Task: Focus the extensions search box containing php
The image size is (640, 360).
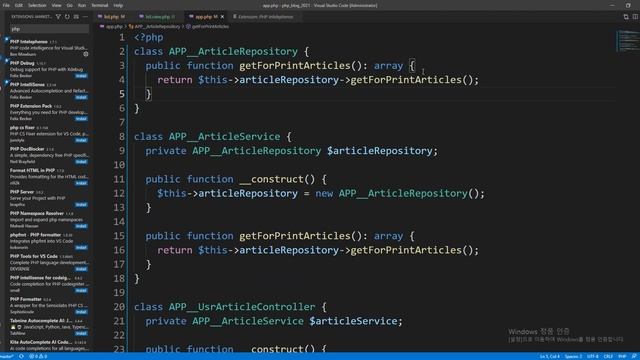Action: coord(49,29)
